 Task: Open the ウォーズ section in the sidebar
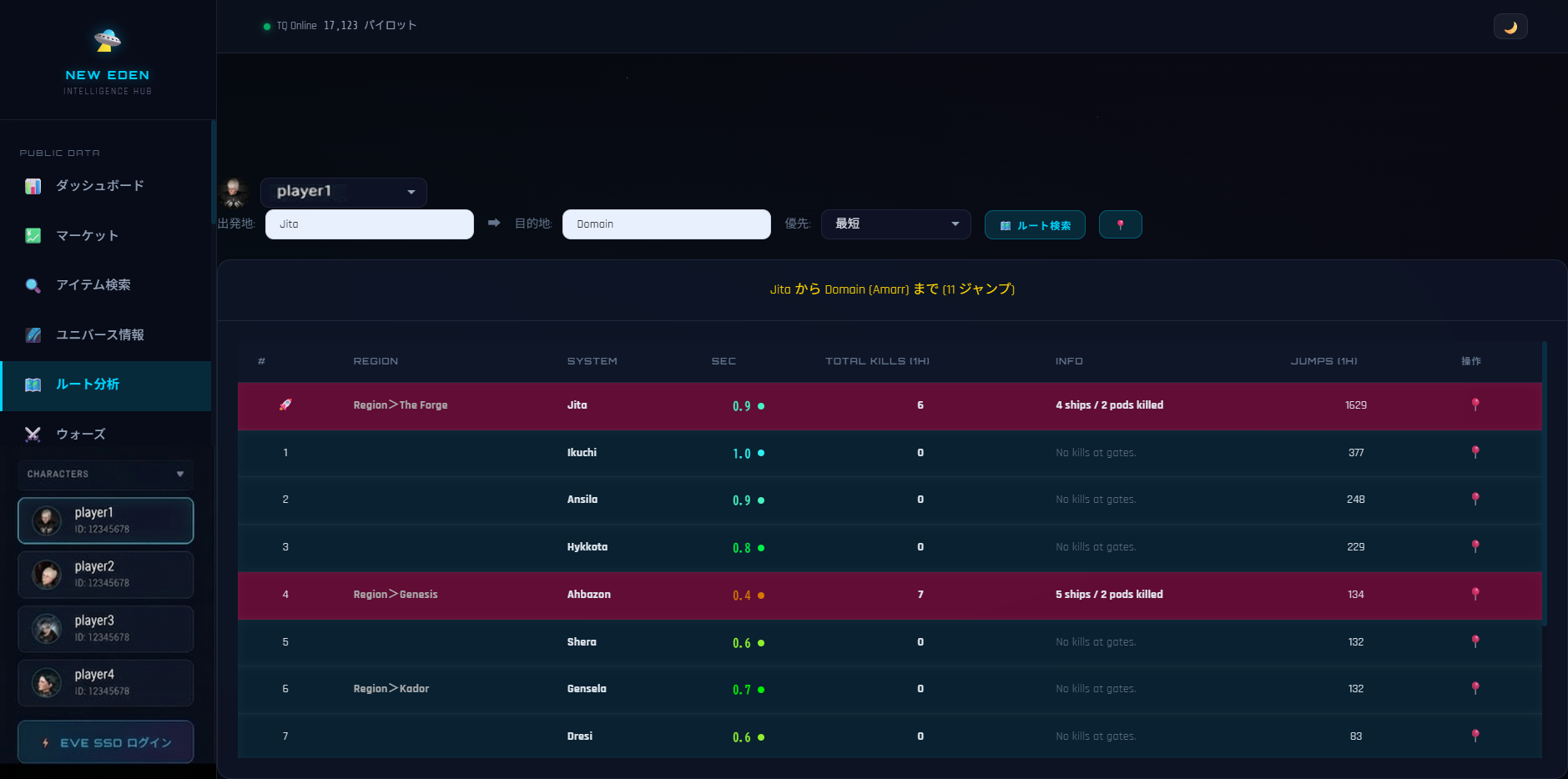80,435
